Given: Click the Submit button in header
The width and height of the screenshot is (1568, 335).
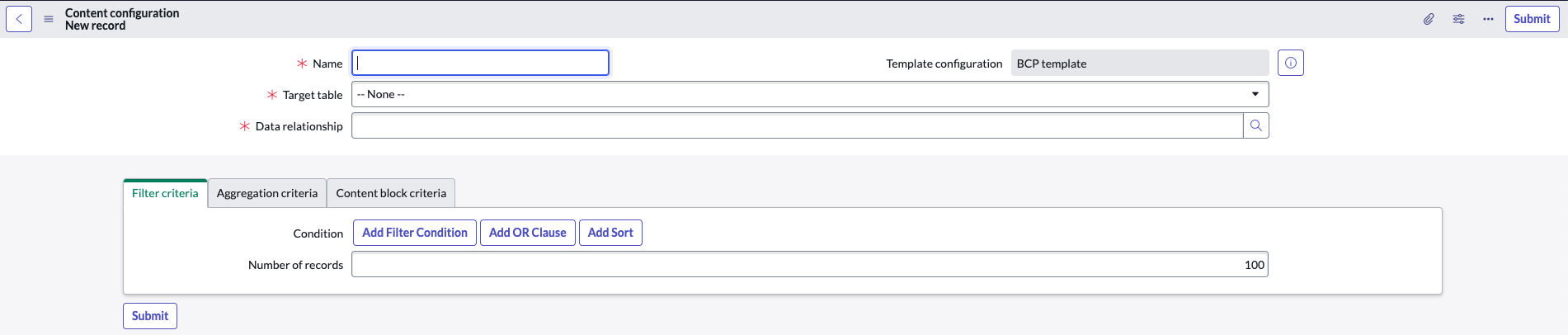Looking at the screenshot, I should [1532, 19].
